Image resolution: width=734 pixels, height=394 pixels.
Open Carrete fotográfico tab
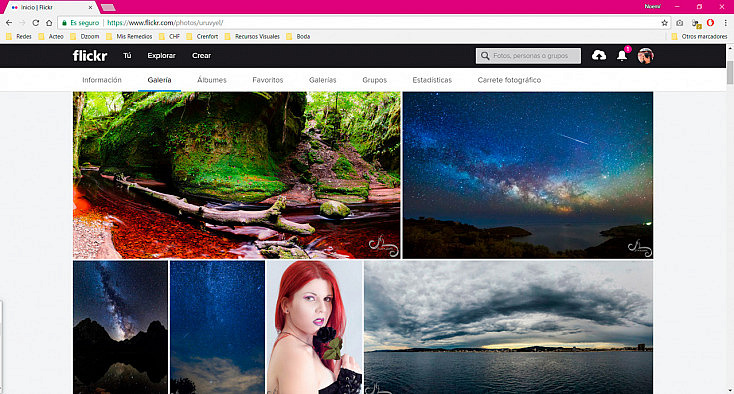[x=509, y=80]
